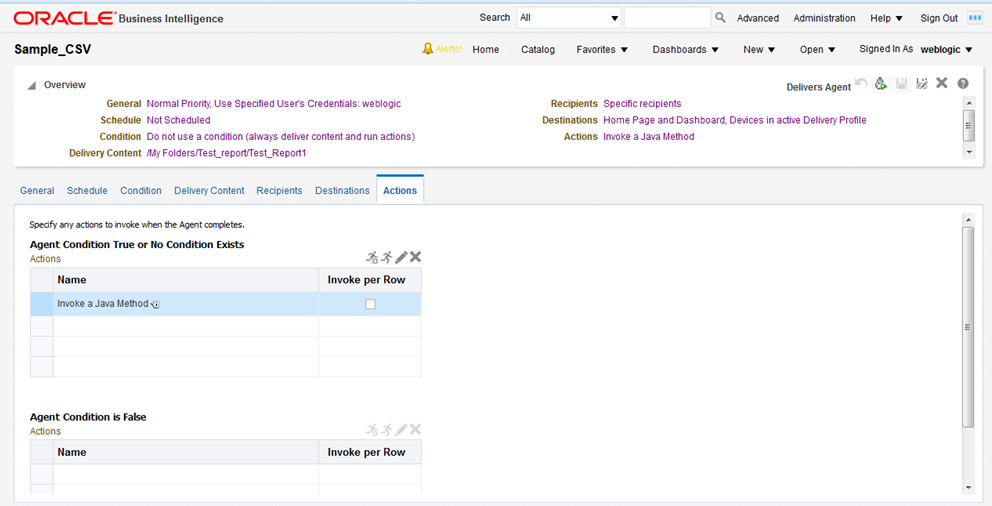Open help via the question mark icon
Screen dimensions: 992x506
(963, 83)
